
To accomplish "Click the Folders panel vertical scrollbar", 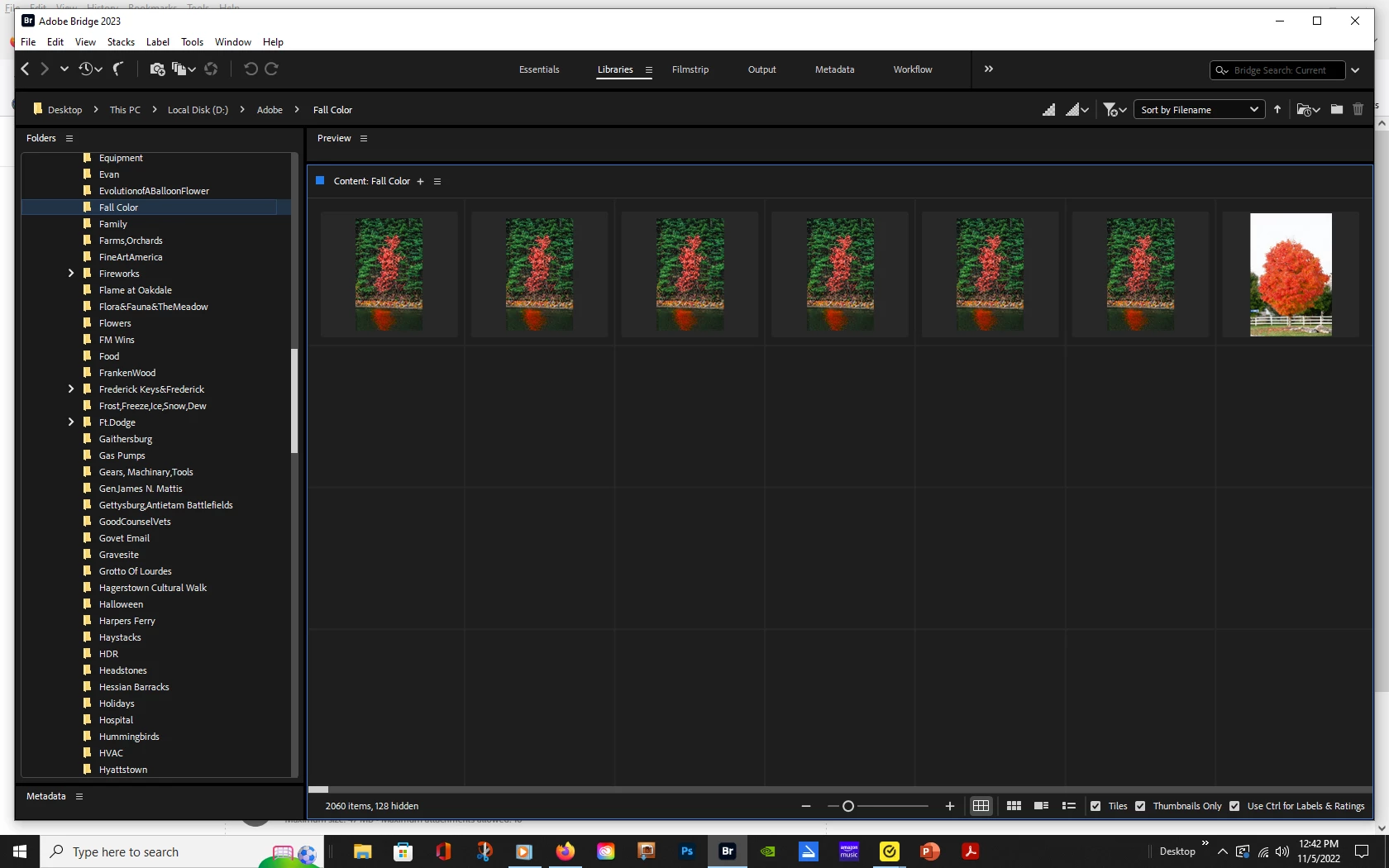I will pyautogui.click(x=294, y=401).
